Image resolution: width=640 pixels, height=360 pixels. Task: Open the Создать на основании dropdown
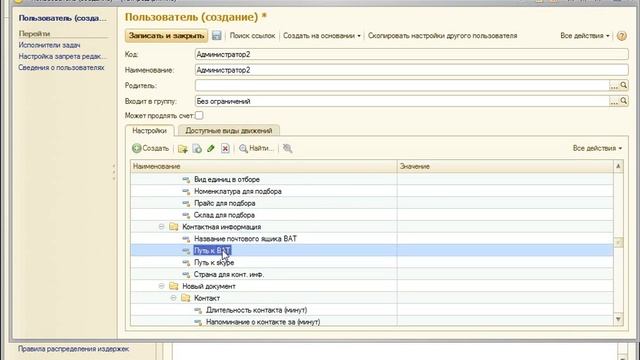[x=322, y=36]
